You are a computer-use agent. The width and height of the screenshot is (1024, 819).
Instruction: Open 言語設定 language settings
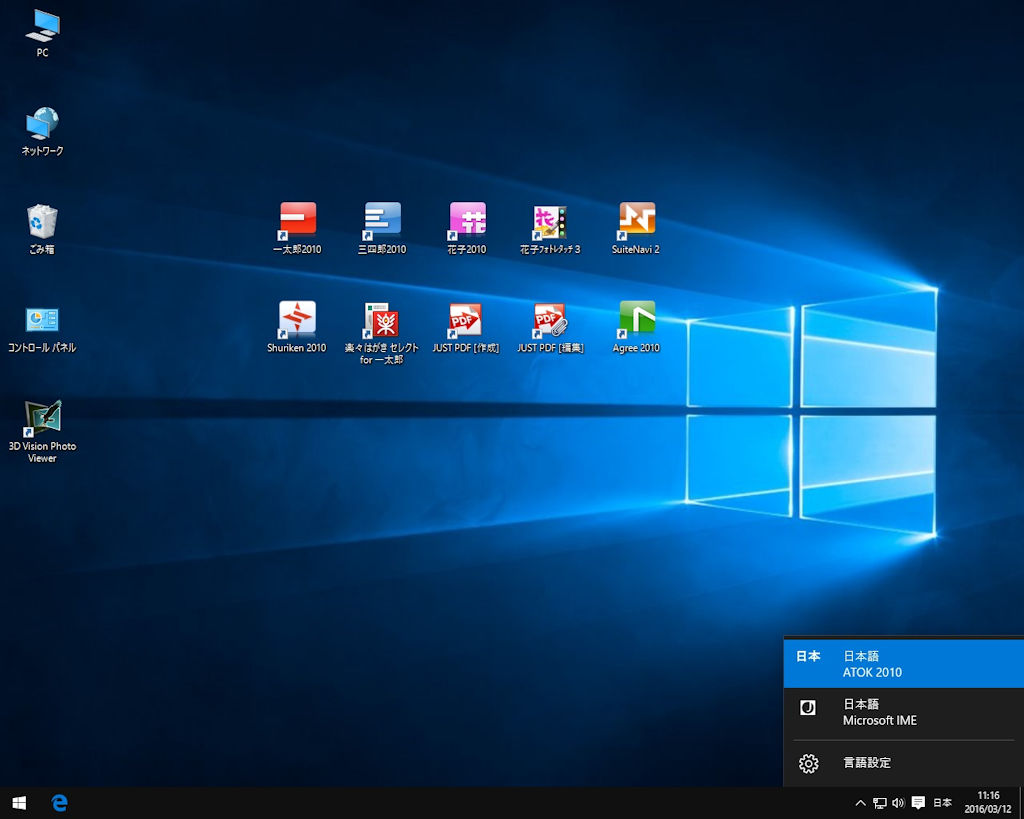pyautogui.click(x=904, y=763)
